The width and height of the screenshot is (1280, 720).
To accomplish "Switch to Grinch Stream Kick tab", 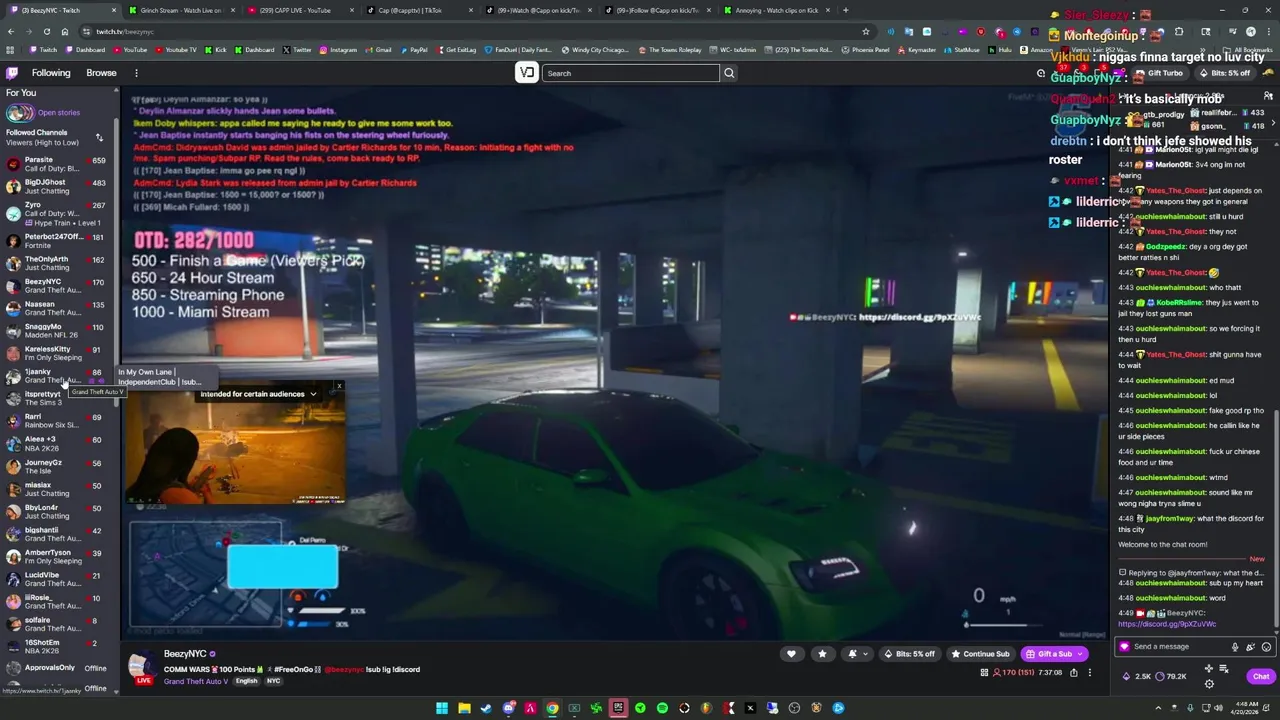I will (x=180, y=10).
